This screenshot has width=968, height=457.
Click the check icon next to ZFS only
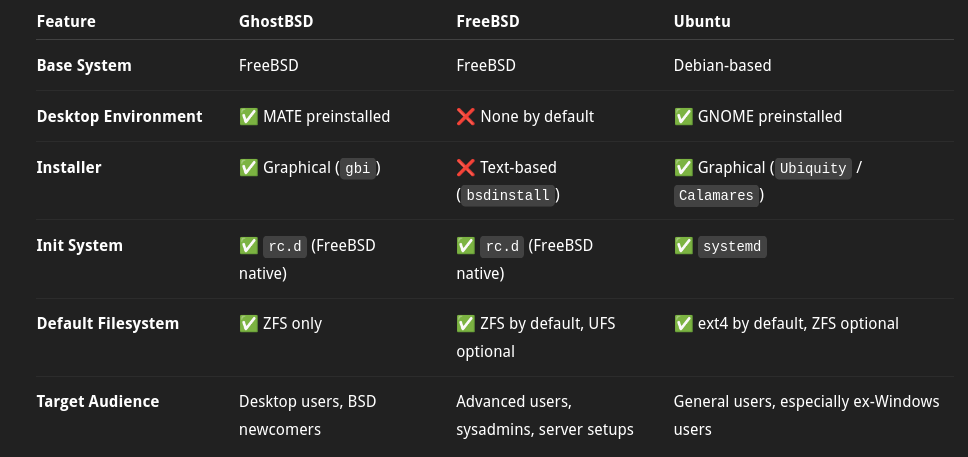[x=249, y=324]
